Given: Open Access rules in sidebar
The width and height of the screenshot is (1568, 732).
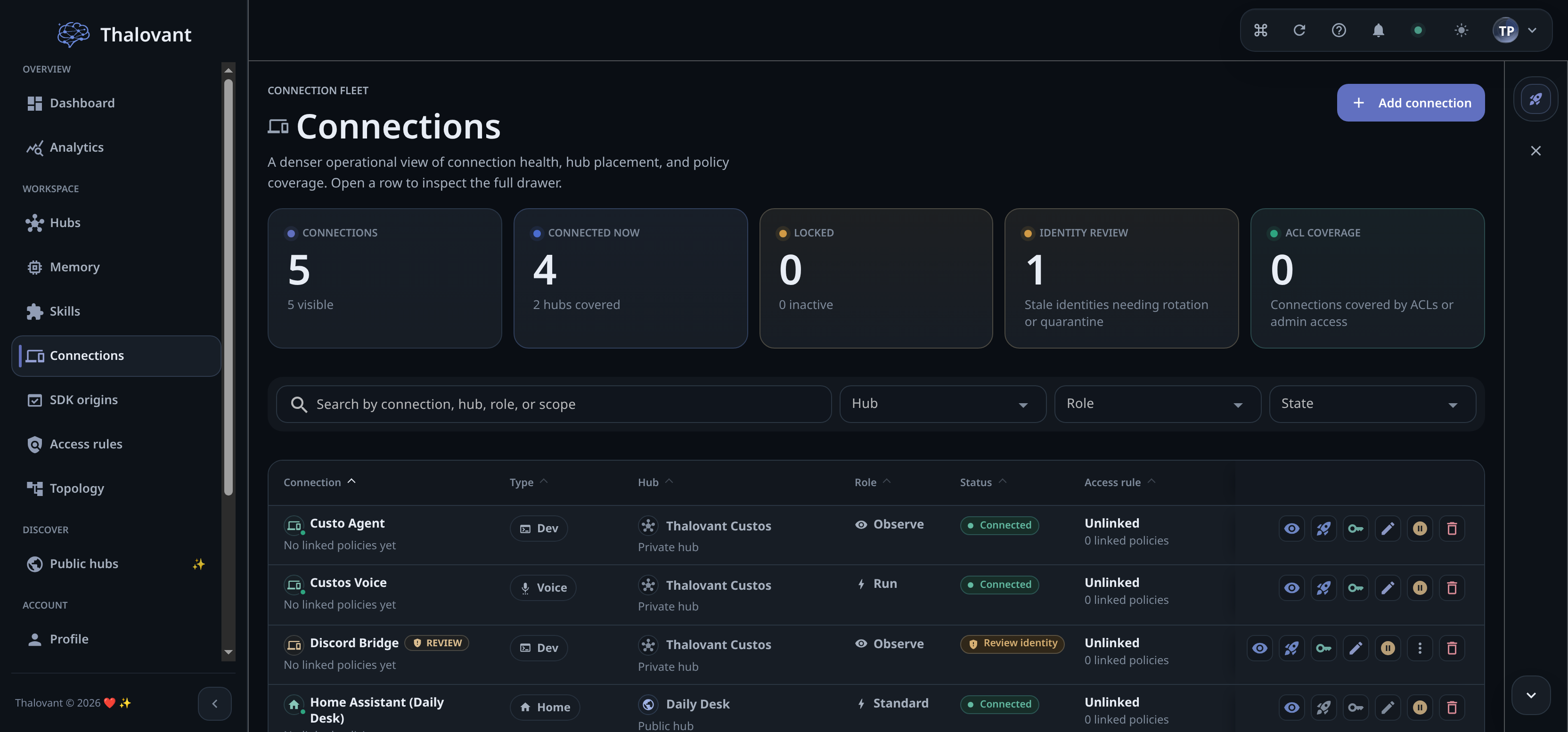Looking at the screenshot, I should coord(115,445).
